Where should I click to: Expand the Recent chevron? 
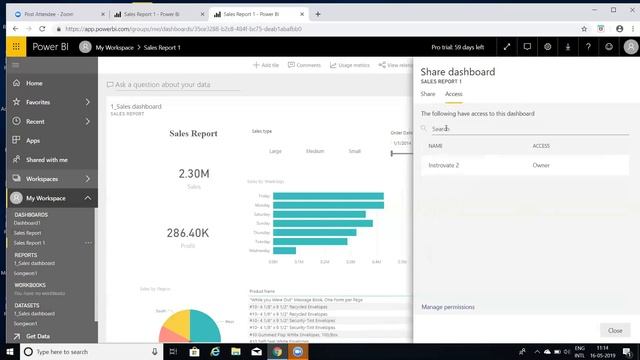[x=88, y=121]
